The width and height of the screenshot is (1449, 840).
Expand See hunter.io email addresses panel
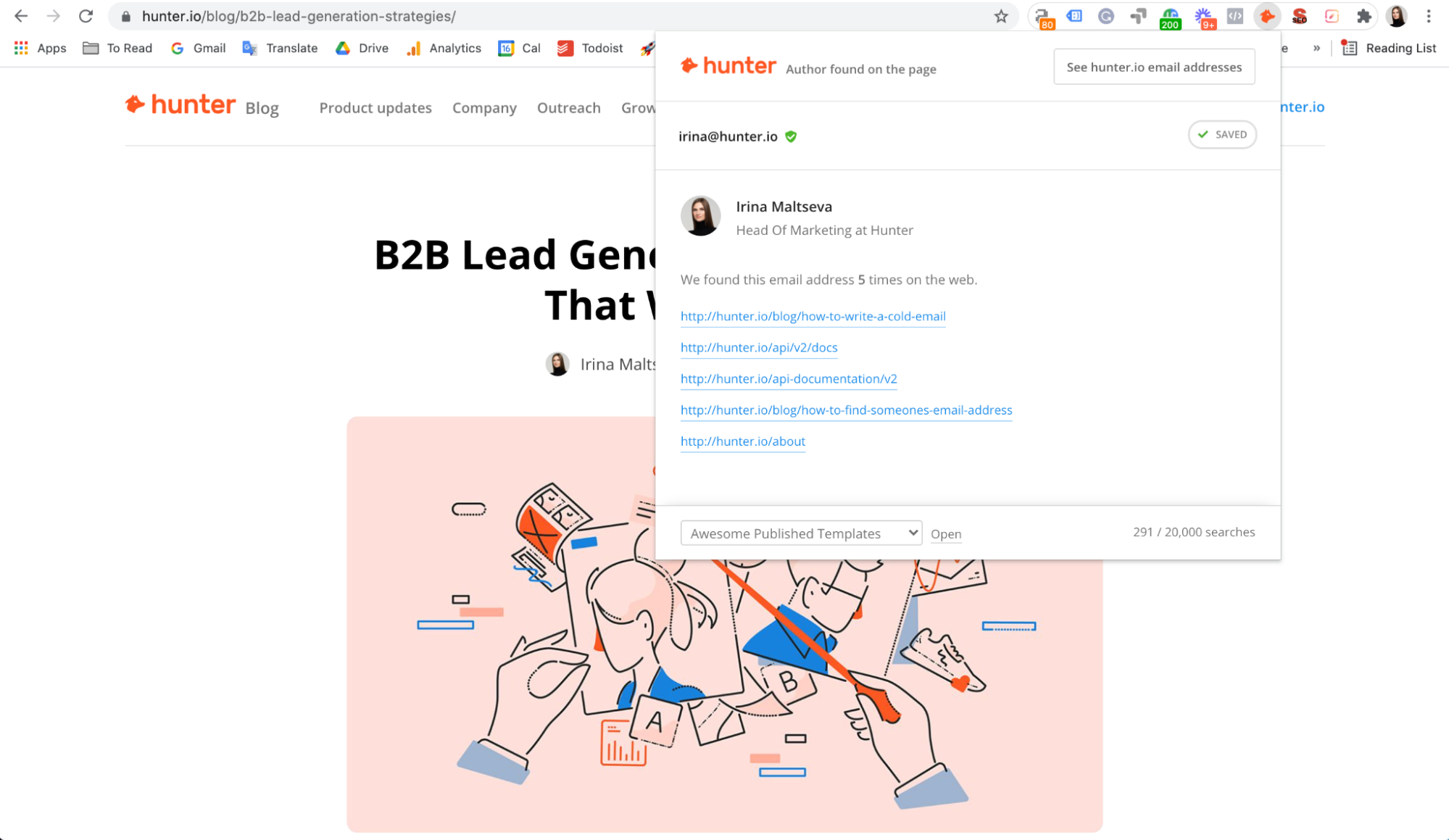tap(1154, 66)
